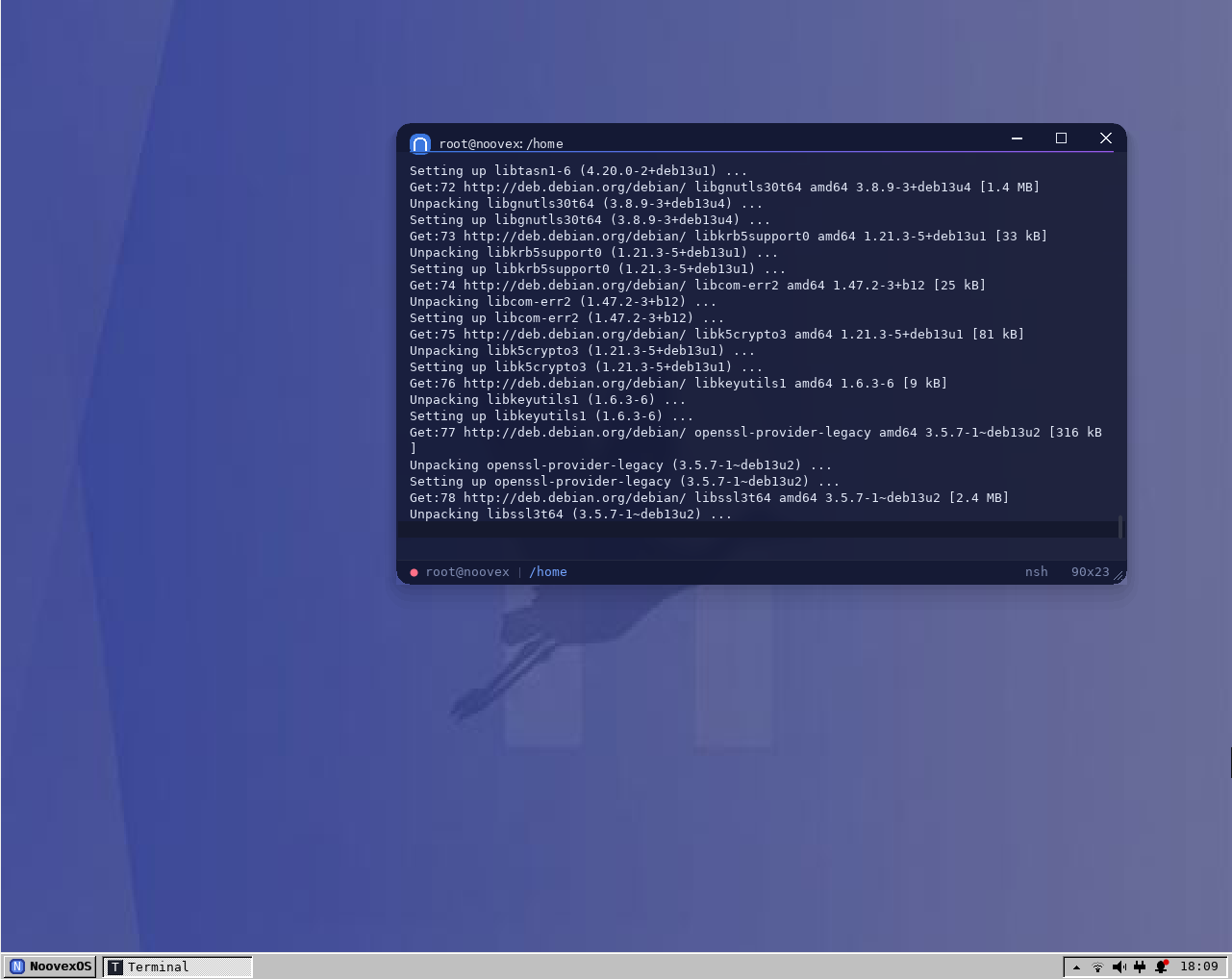Expand the hidden system tray icons arrow
This screenshot has width=1232, height=979.
1076,966
